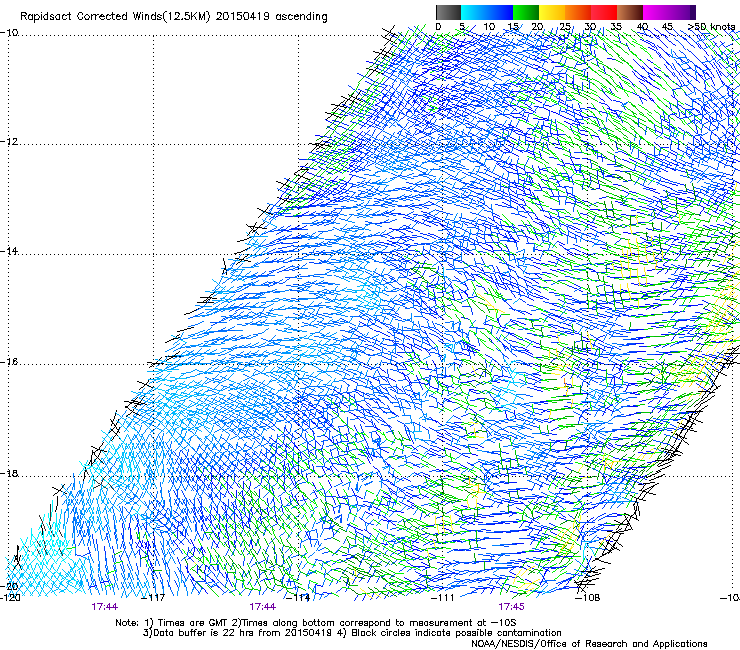Click the "-12" latitude axis label
Image resolution: width=740 pixels, height=650 pixels.
tap(9, 142)
